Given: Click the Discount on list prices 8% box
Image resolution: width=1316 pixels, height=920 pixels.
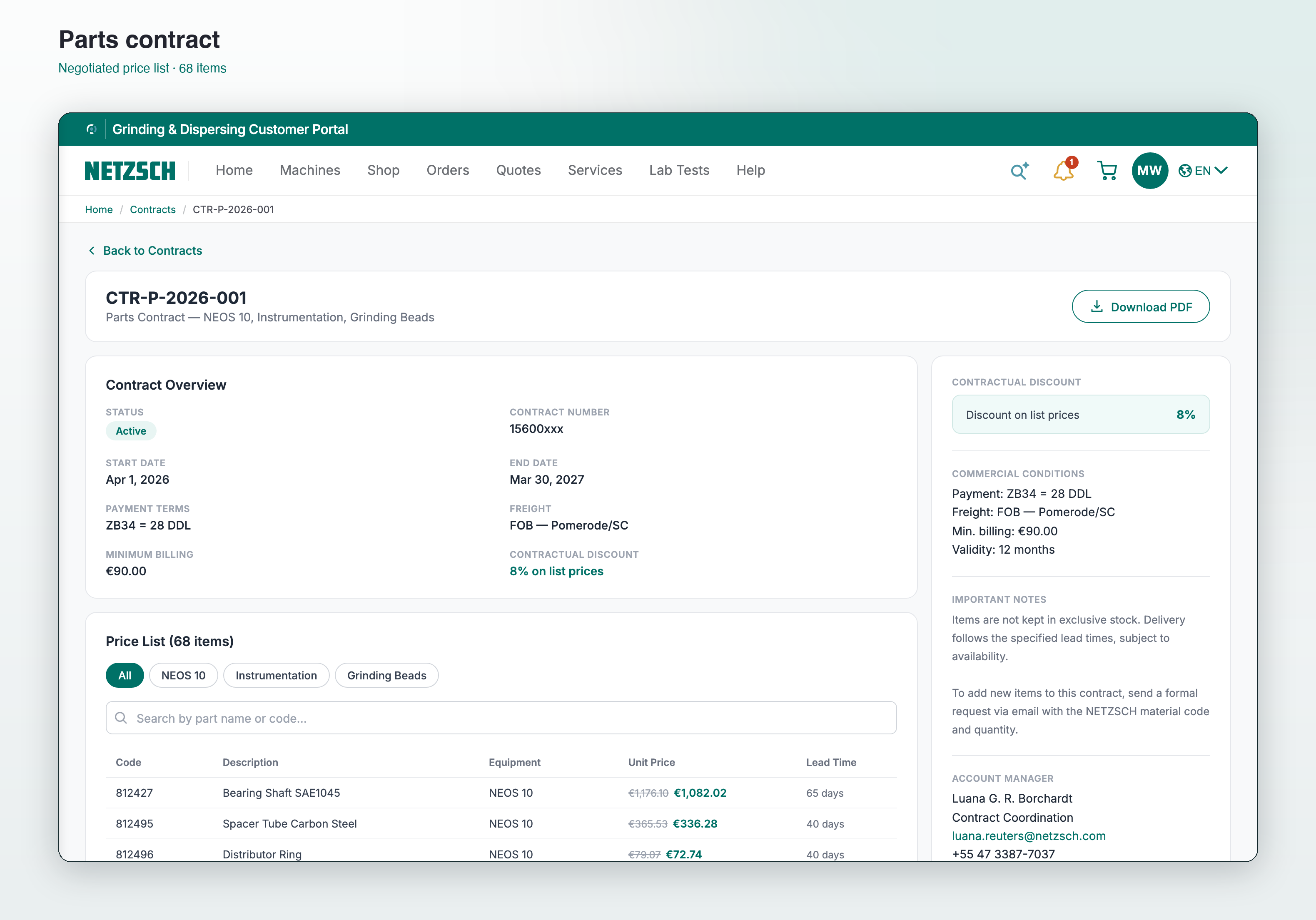Looking at the screenshot, I should pyautogui.click(x=1080, y=414).
